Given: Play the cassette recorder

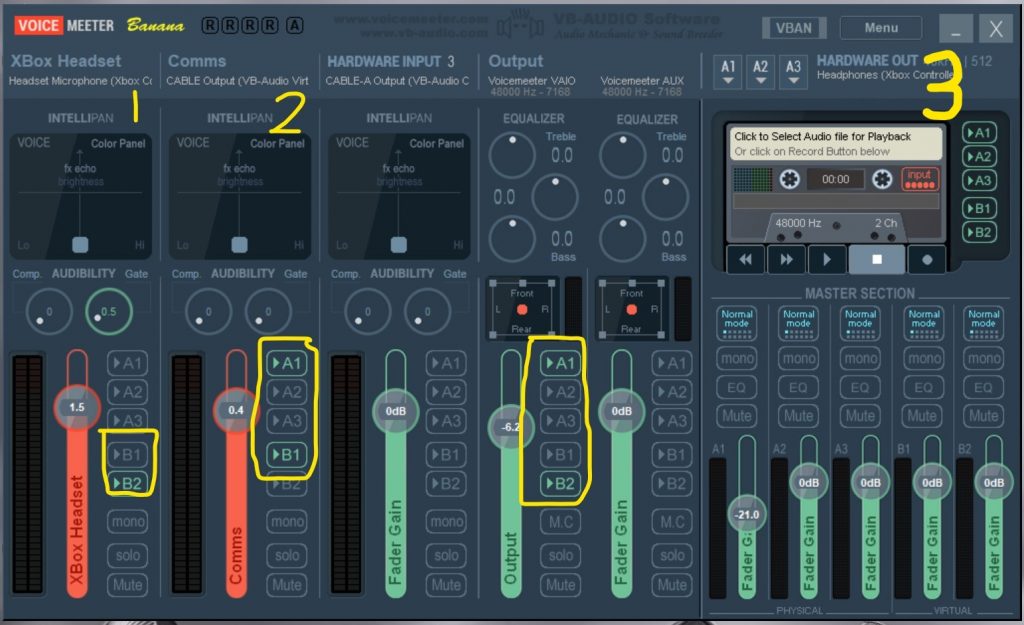Looking at the screenshot, I should click(x=827, y=259).
